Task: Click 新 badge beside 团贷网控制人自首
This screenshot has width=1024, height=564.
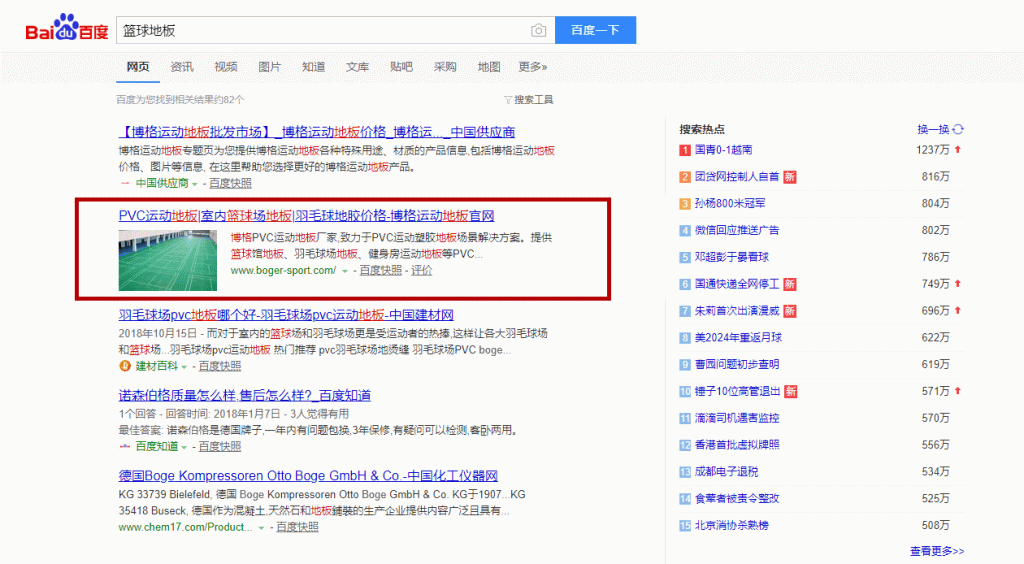Action: (790, 177)
